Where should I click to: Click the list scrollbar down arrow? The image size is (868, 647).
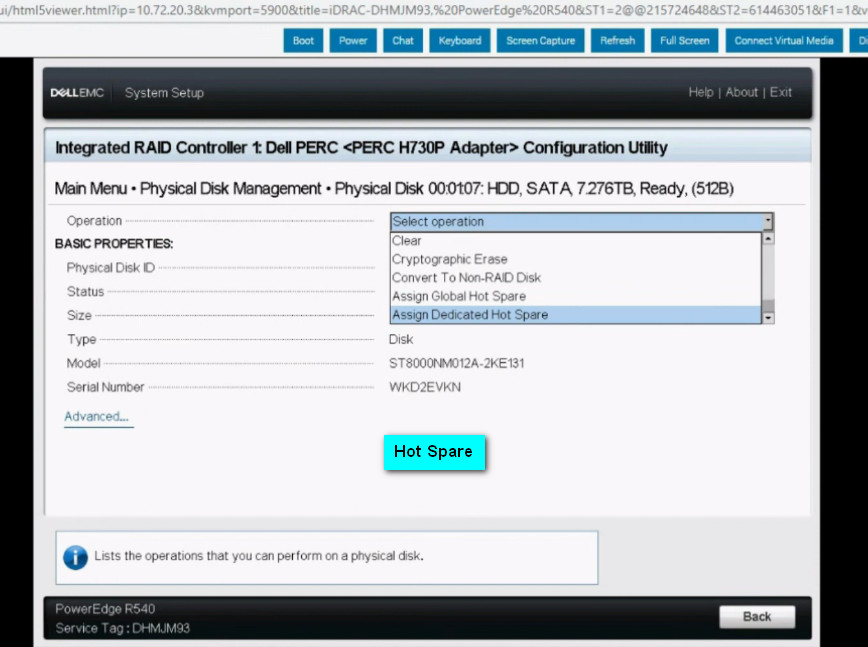(768, 318)
